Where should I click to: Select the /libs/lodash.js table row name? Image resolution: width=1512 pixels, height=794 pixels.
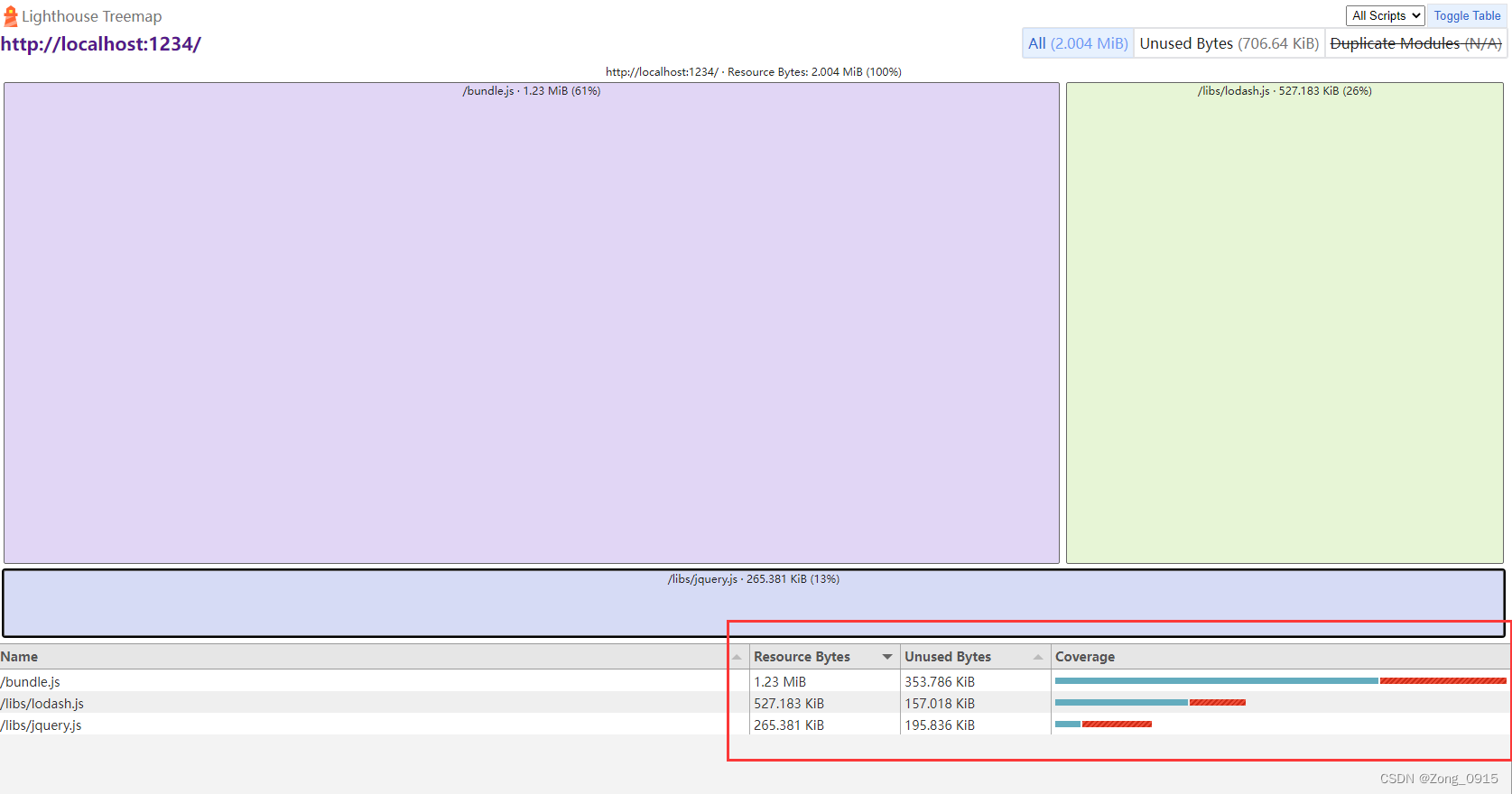pos(42,704)
